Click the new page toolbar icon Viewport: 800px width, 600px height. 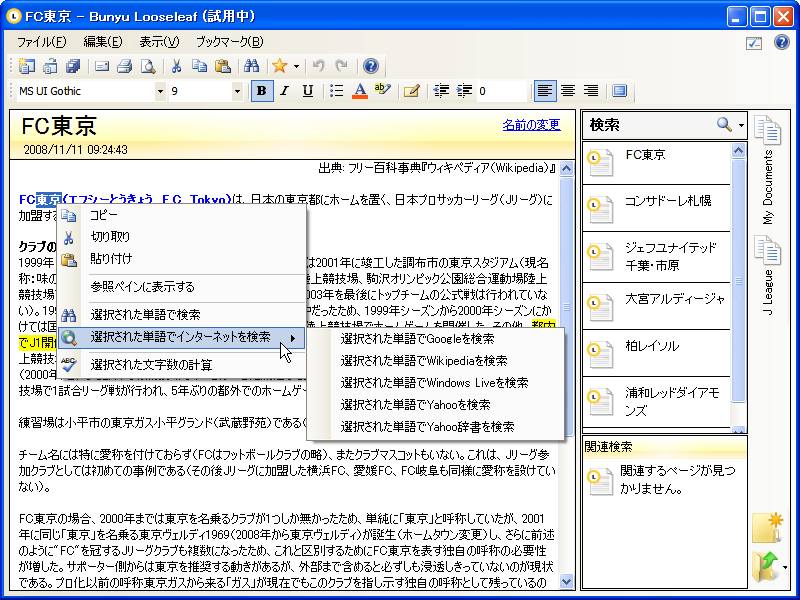[27, 66]
